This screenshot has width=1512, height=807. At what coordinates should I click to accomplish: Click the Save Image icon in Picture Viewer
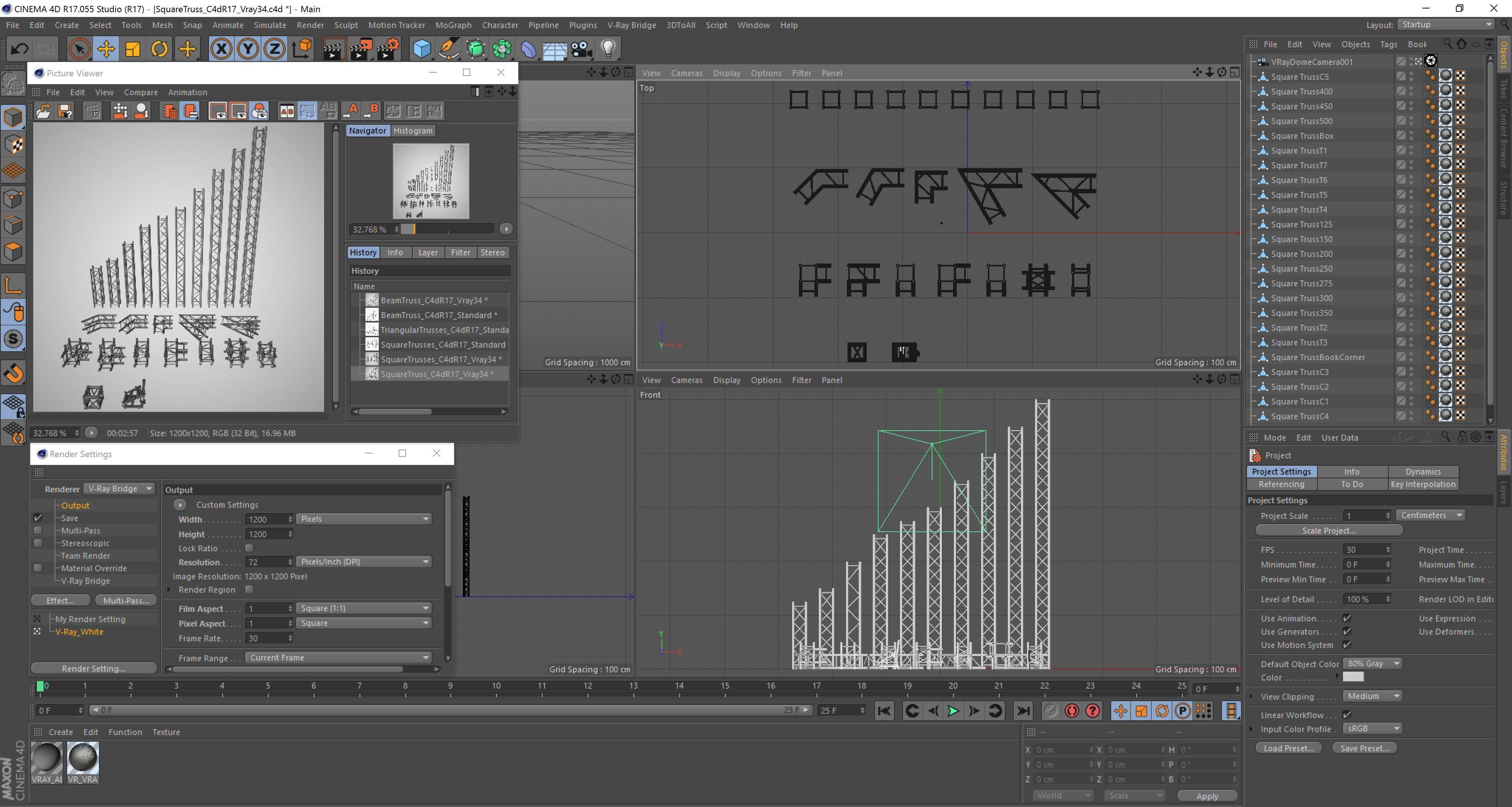[x=65, y=111]
